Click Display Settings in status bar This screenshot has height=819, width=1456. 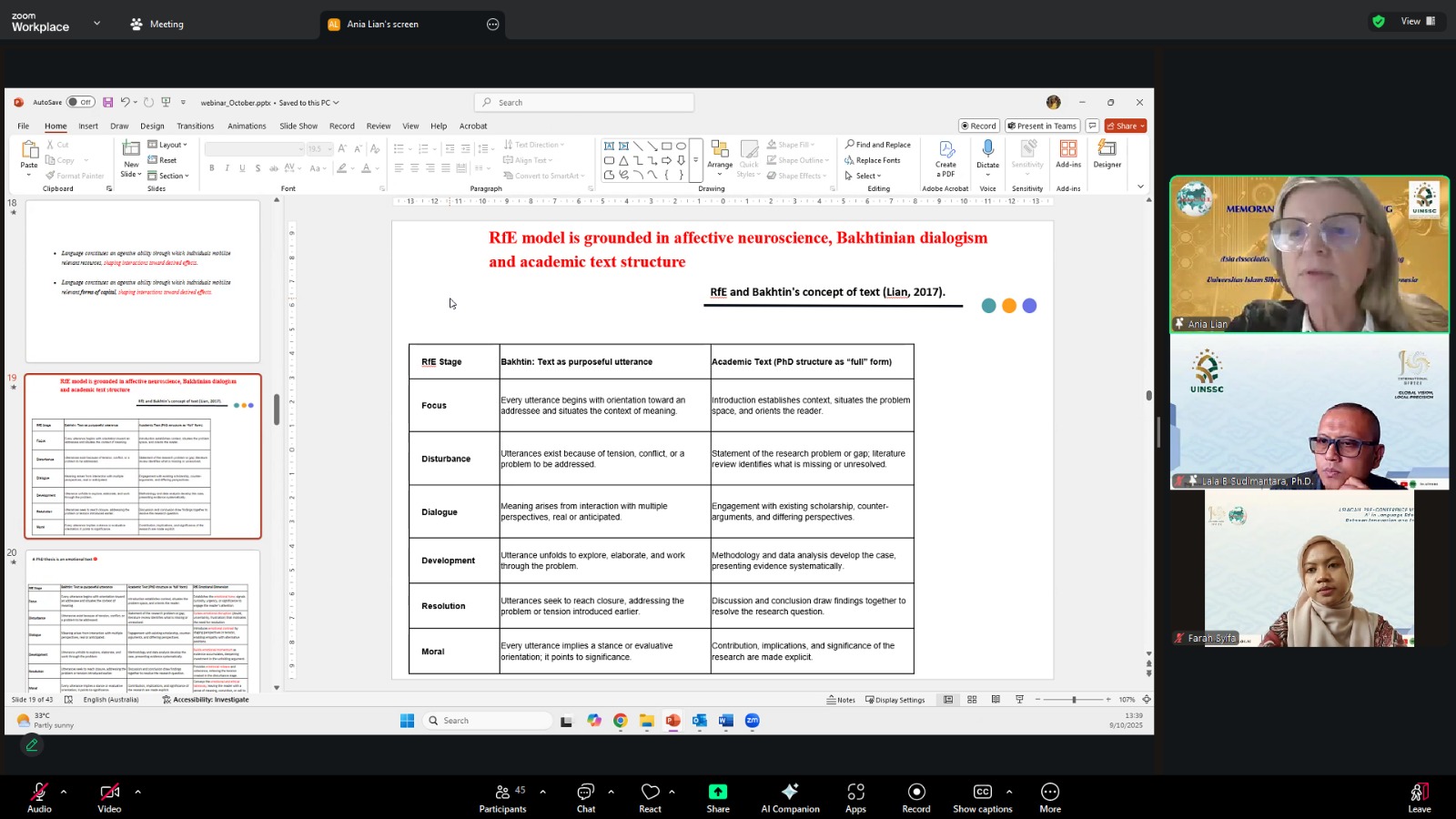[895, 700]
